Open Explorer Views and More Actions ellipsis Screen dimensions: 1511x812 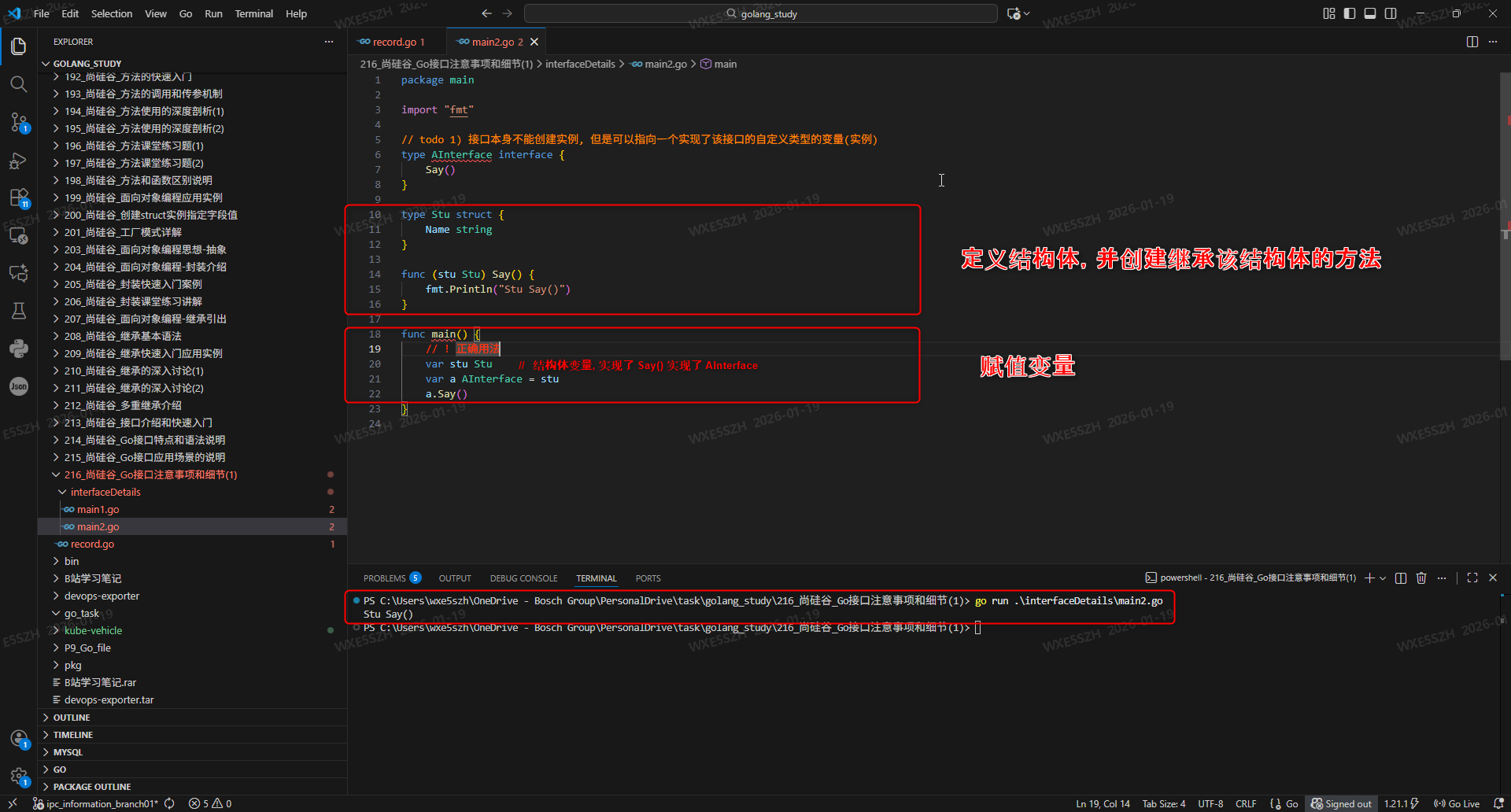[x=329, y=42]
